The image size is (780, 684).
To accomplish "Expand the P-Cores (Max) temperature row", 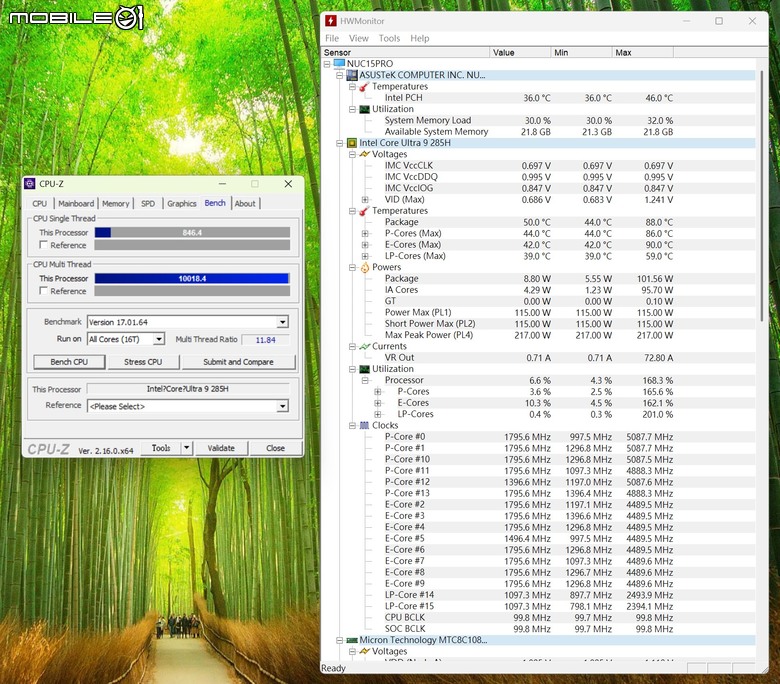I will [x=365, y=233].
